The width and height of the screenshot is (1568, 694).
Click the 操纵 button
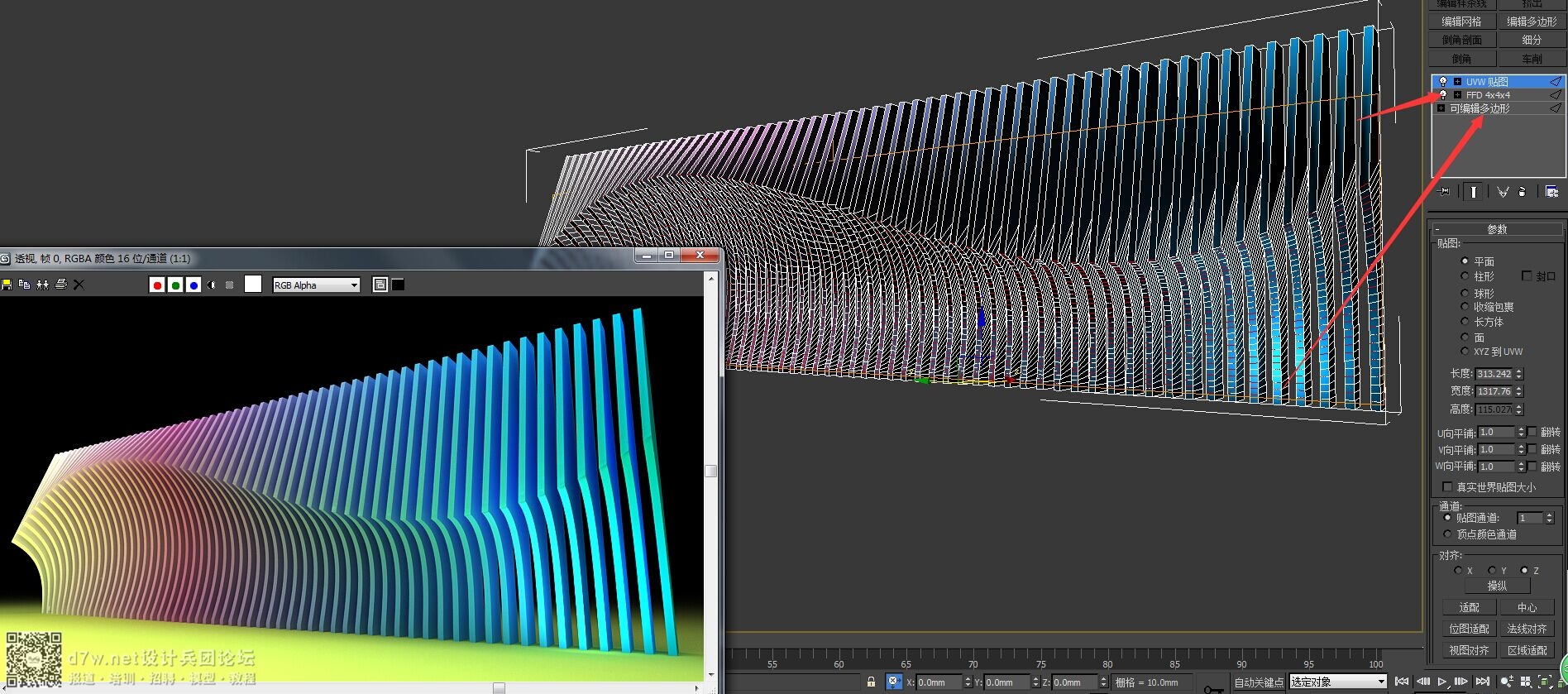[1497, 586]
